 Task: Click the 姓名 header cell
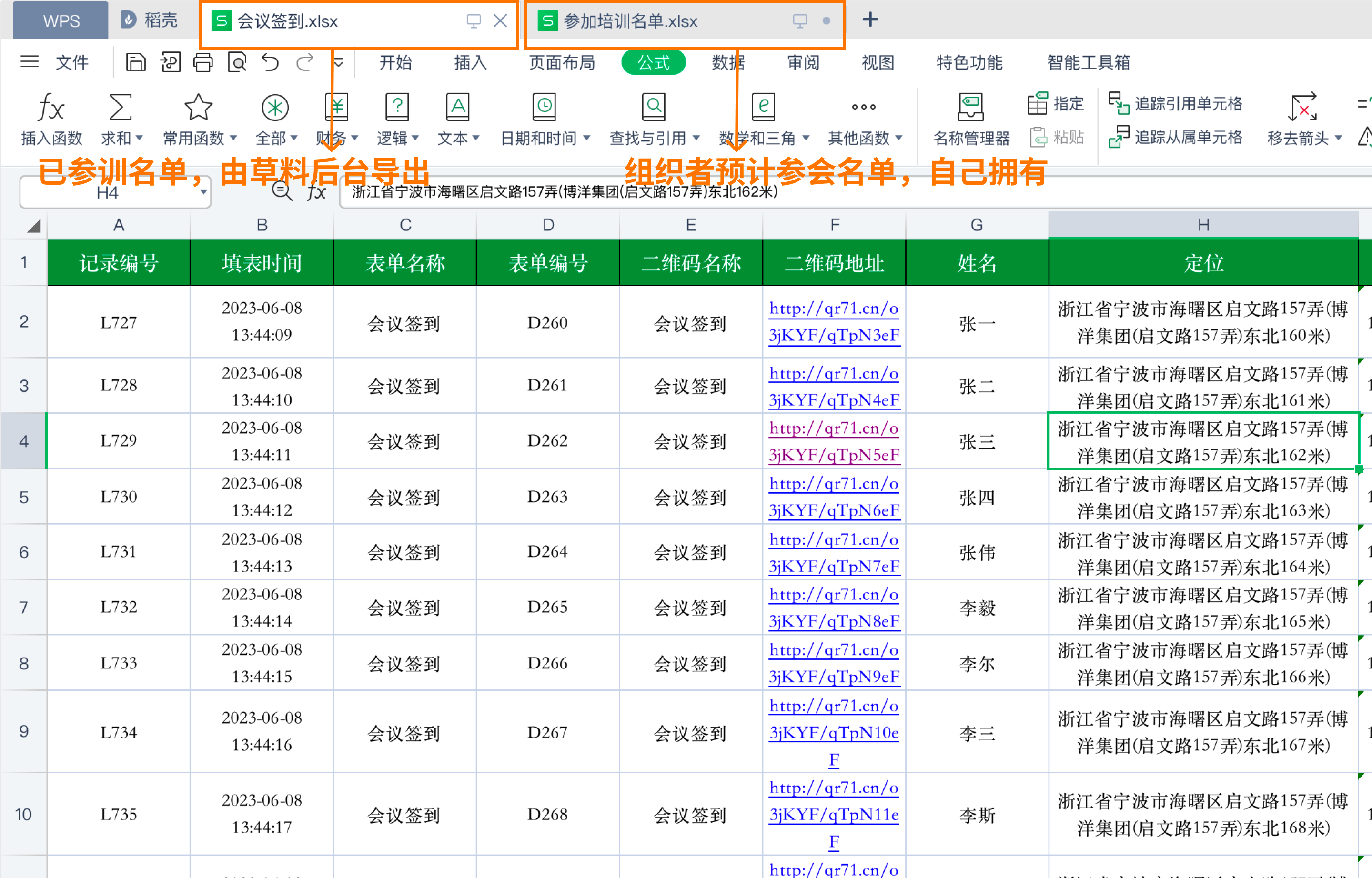coord(977,263)
